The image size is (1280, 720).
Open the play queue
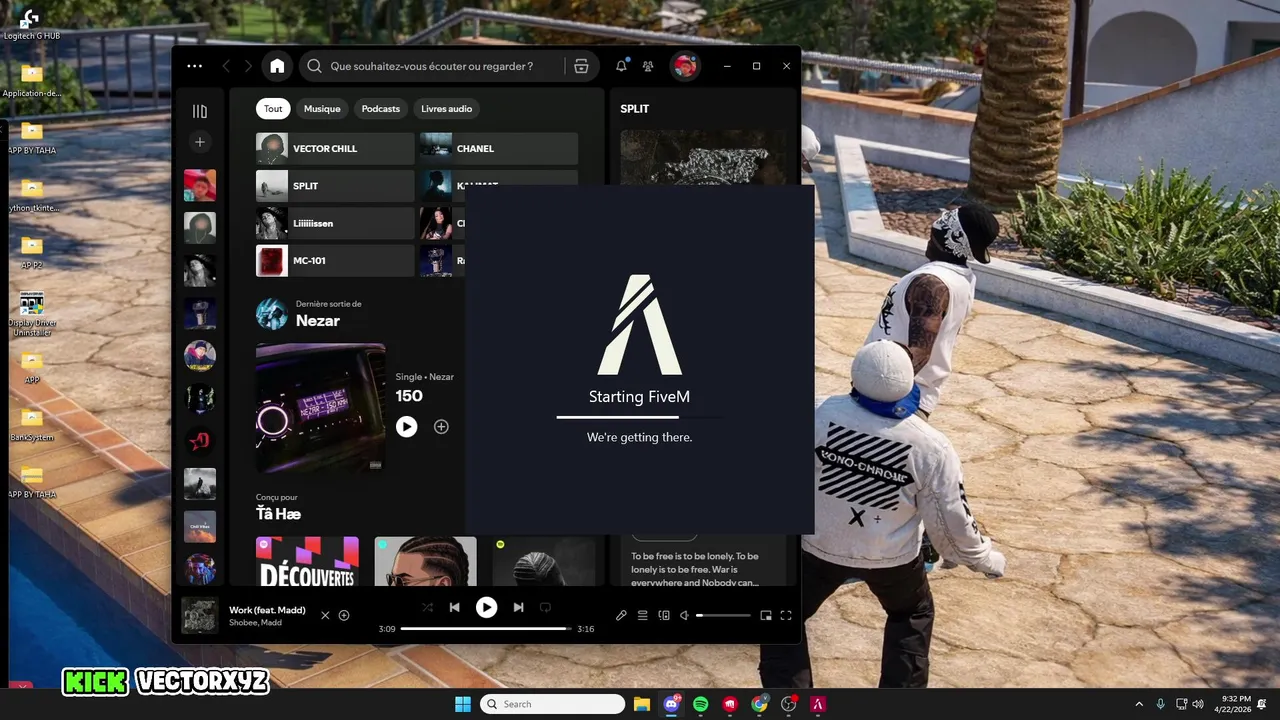click(x=643, y=616)
